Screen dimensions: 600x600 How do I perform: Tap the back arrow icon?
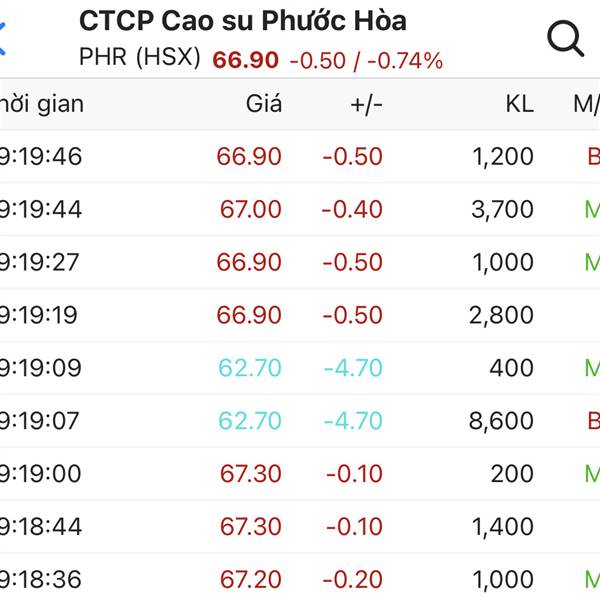click(x=3, y=39)
